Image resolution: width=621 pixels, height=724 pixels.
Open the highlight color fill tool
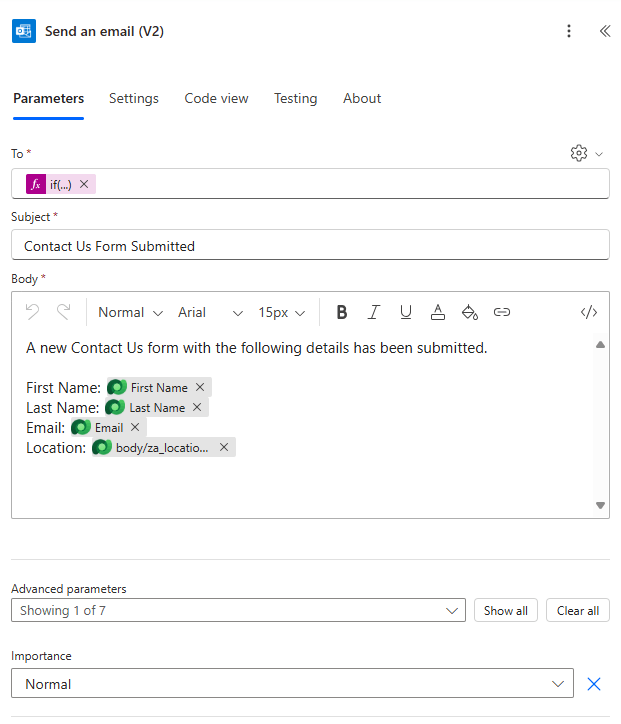point(470,312)
